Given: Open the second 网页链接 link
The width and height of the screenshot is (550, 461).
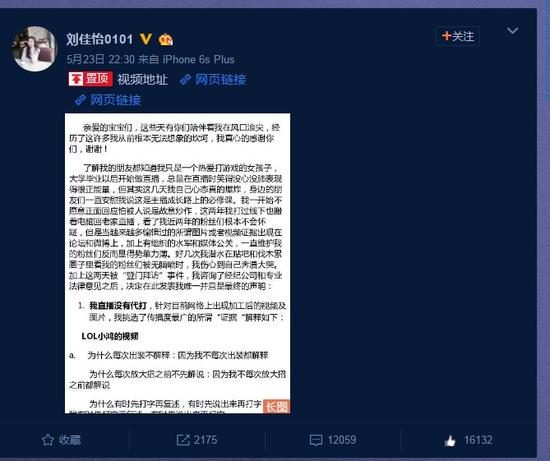Looking at the screenshot, I should [115, 100].
